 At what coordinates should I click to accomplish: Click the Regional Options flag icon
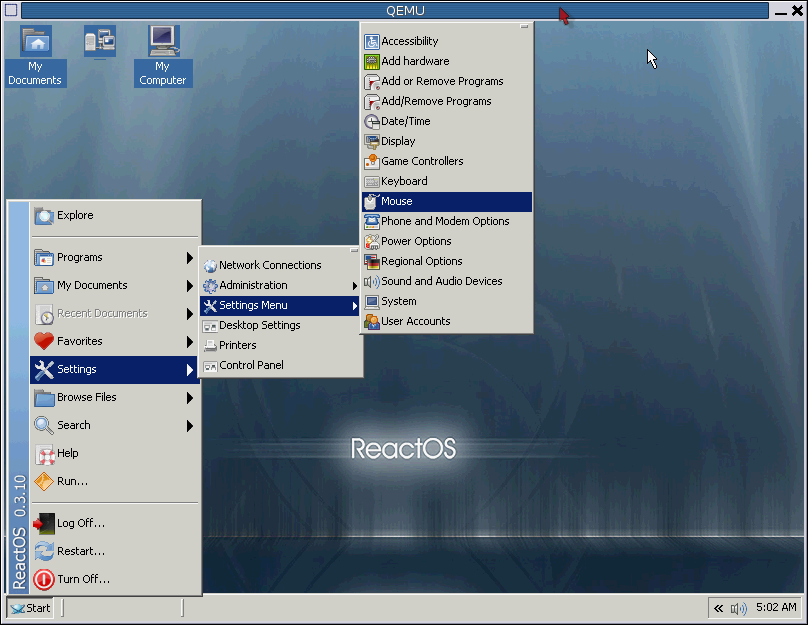tap(372, 262)
